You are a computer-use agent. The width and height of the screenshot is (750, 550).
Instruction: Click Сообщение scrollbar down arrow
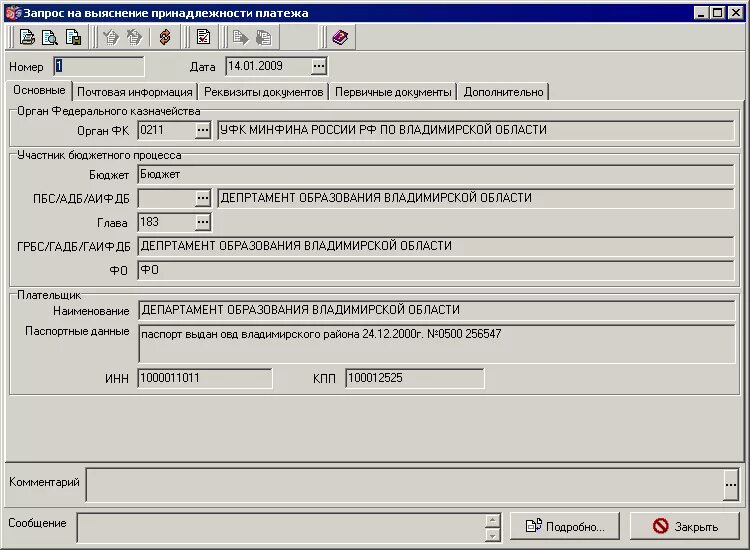[493, 535]
